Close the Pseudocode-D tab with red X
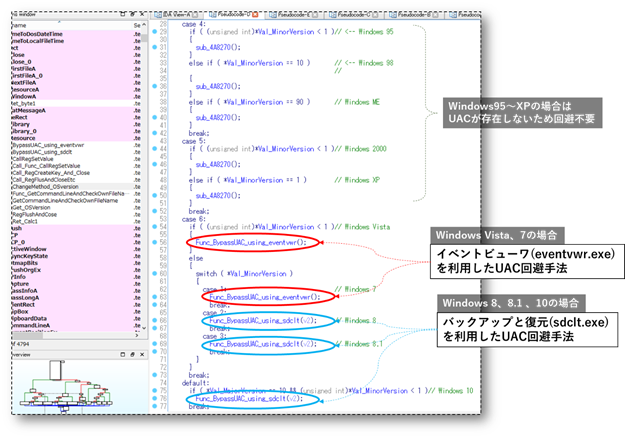The image size is (625, 438). click(254, 14)
